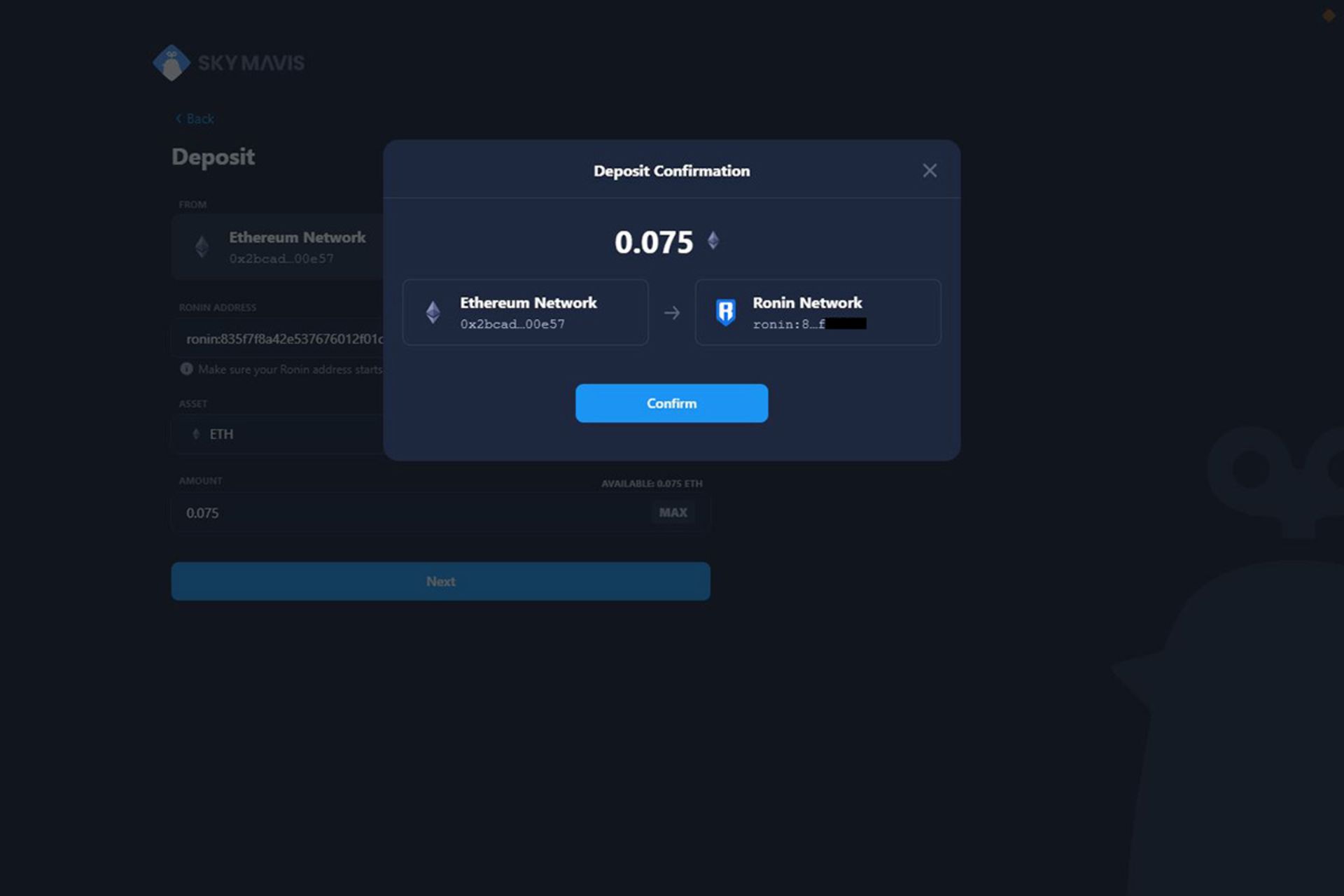Open the ETH asset dropdown

click(277, 434)
